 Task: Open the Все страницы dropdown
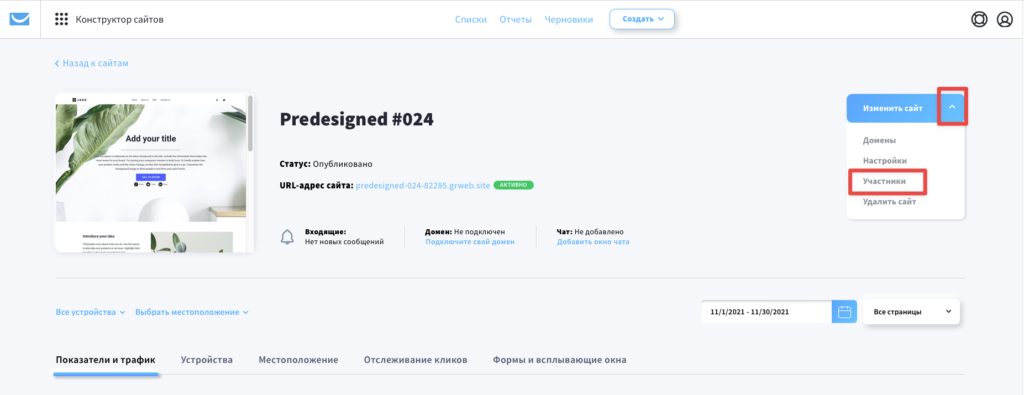tap(911, 312)
